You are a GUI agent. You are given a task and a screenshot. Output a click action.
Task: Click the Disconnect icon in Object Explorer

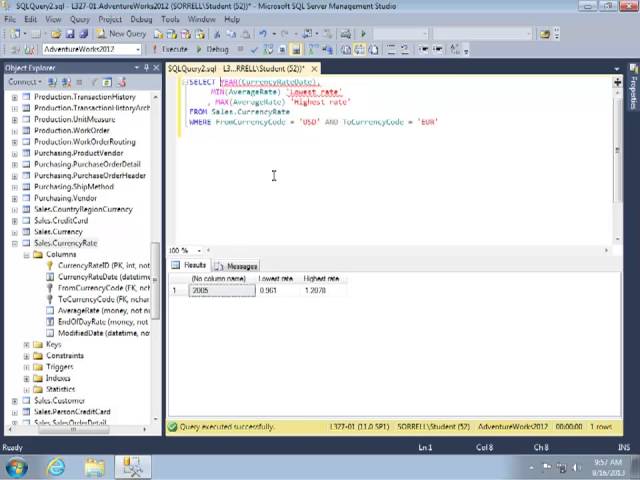(x=66, y=83)
